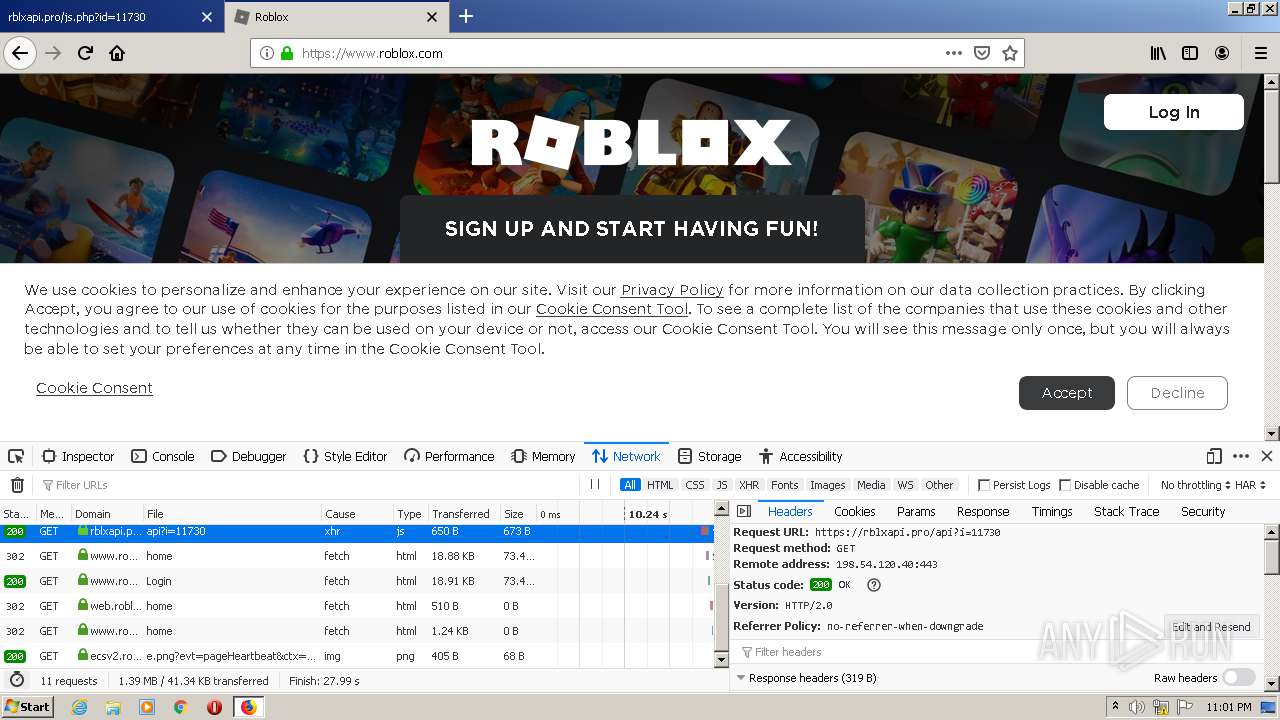This screenshot has height=720, width=1280.
Task: Open the Firefox account icon
Action: (x=1222, y=53)
